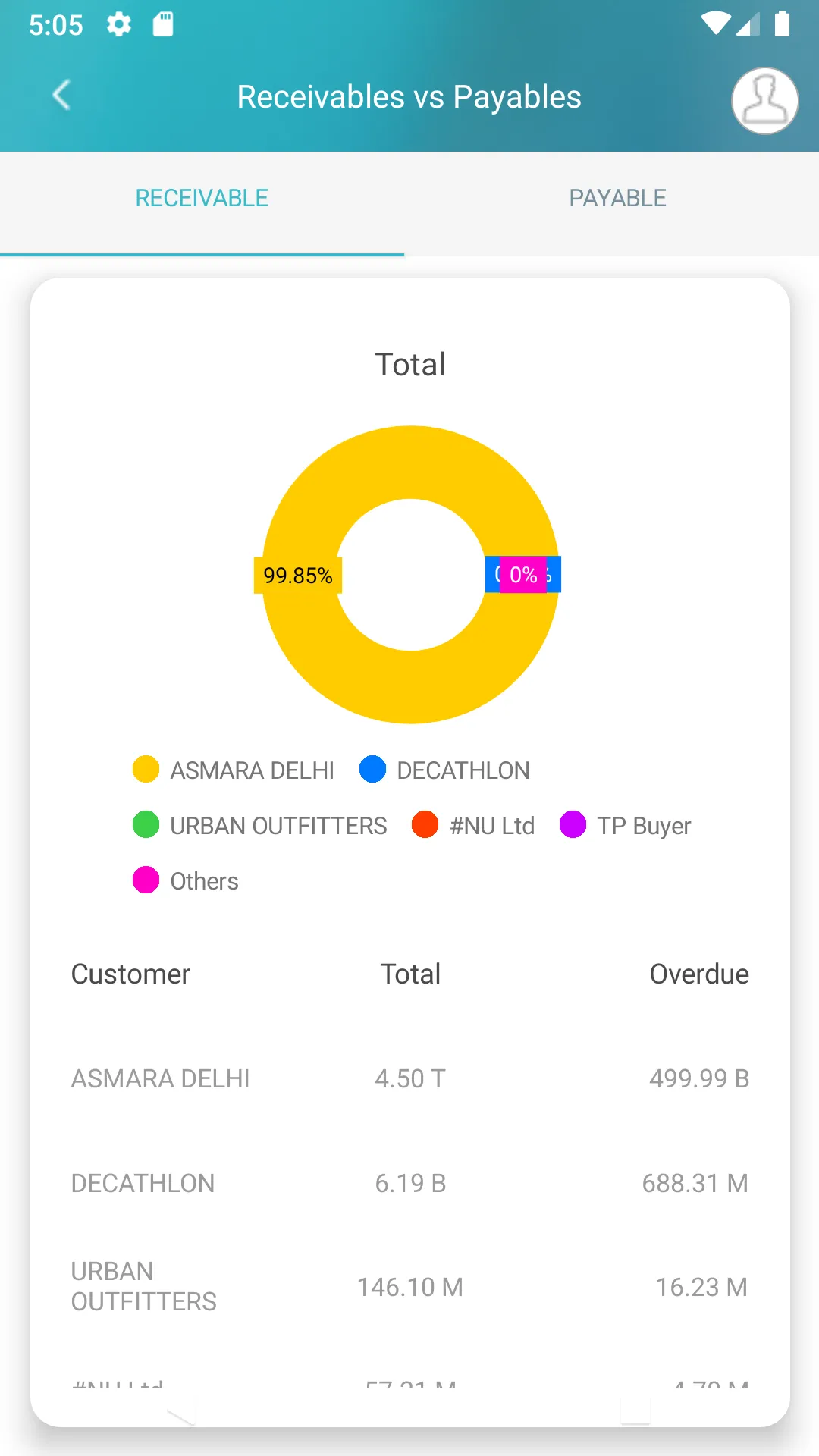Select the 99.85% donut chart label
Image resolution: width=819 pixels, height=1456 pixels.
[298, 576]
